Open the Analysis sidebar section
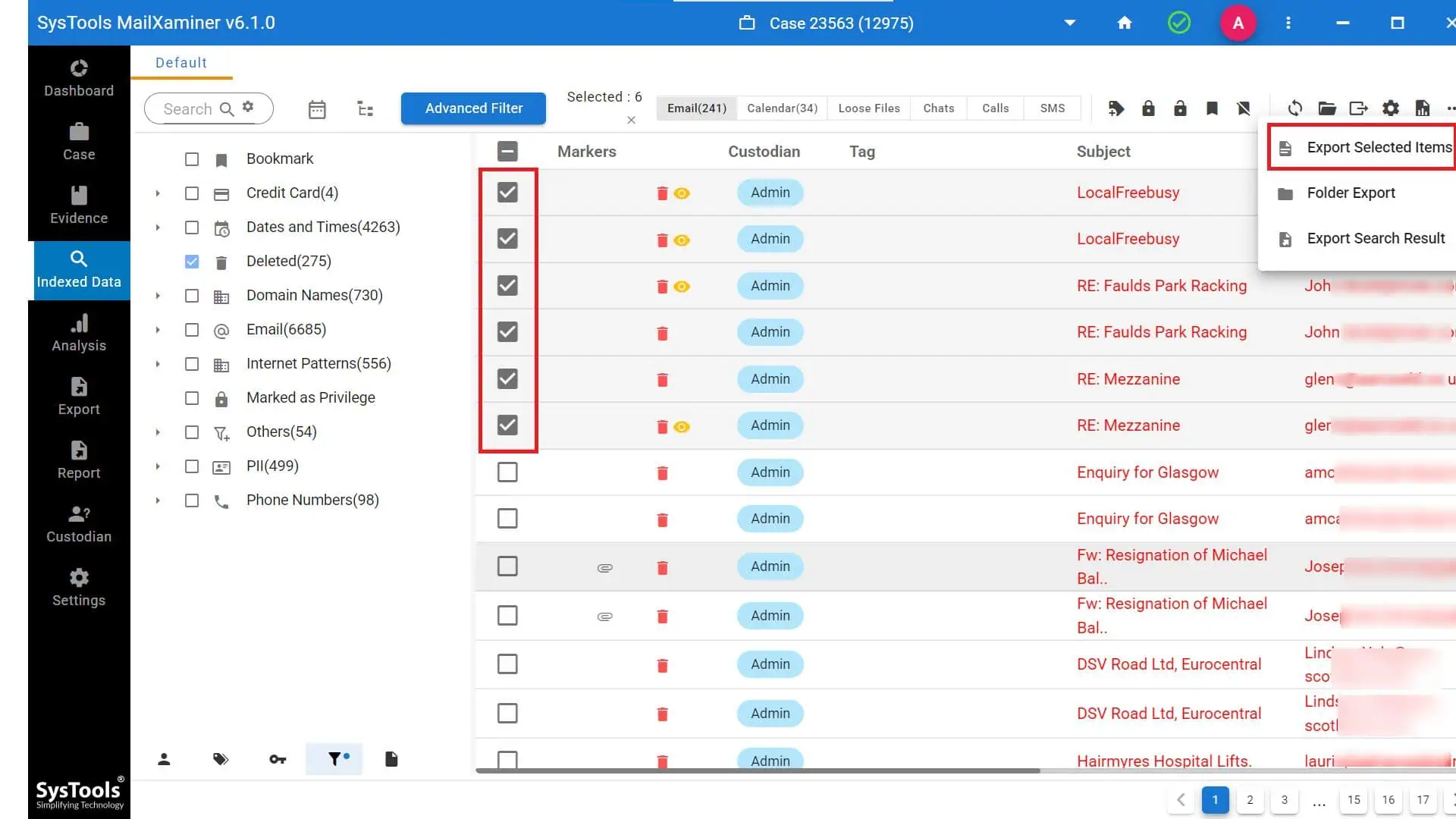This screenshot has height=819, width=1456. [x=79, y=334]
